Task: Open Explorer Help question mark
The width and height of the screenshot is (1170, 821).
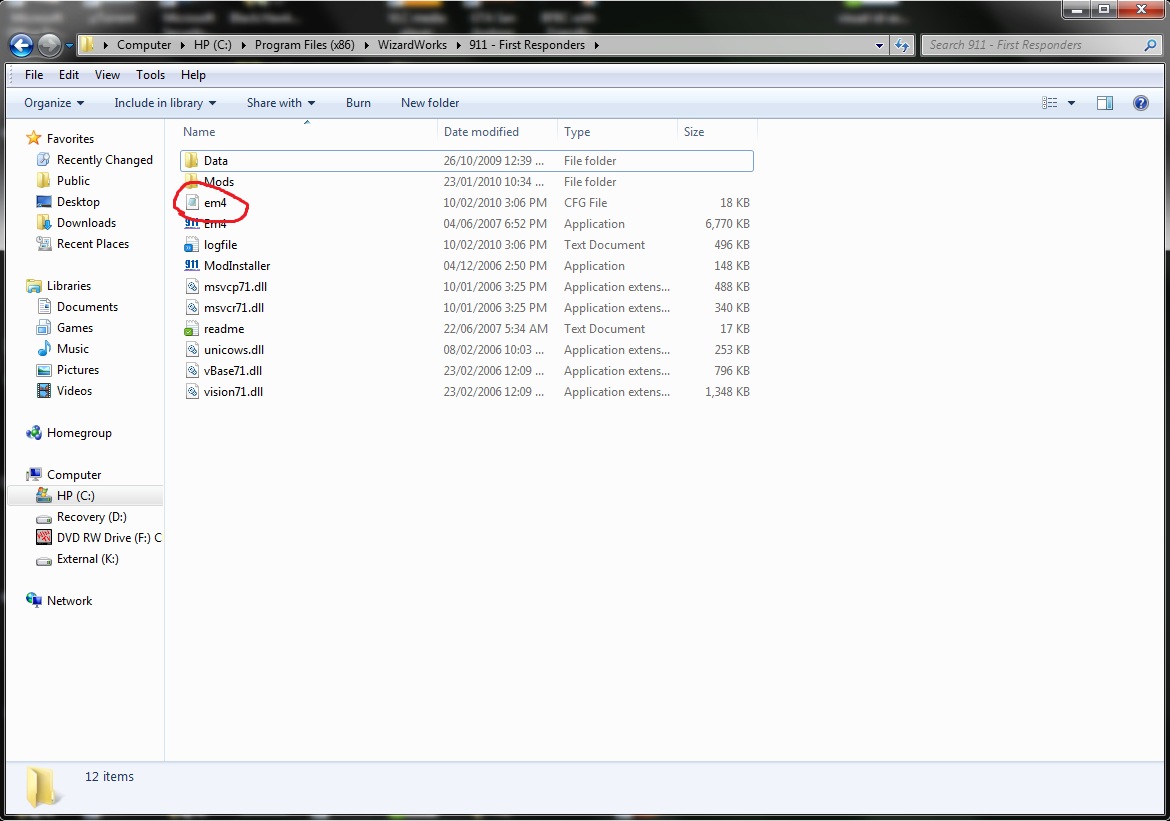Action: coord(1141,103)
